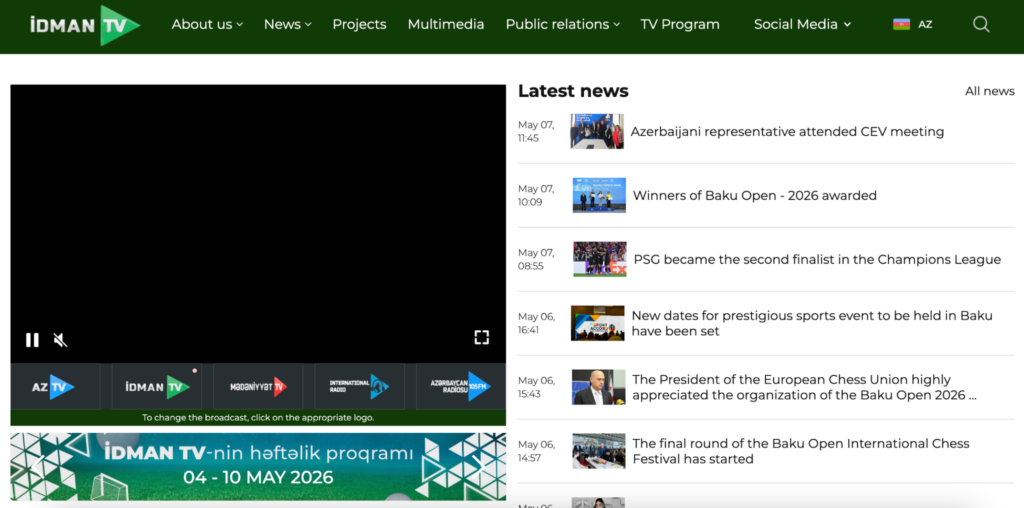Viewport: 1024px width, 508px height.
Task: Read Azerbaijani representative attended CEV meeting
Action: point(787,132)
